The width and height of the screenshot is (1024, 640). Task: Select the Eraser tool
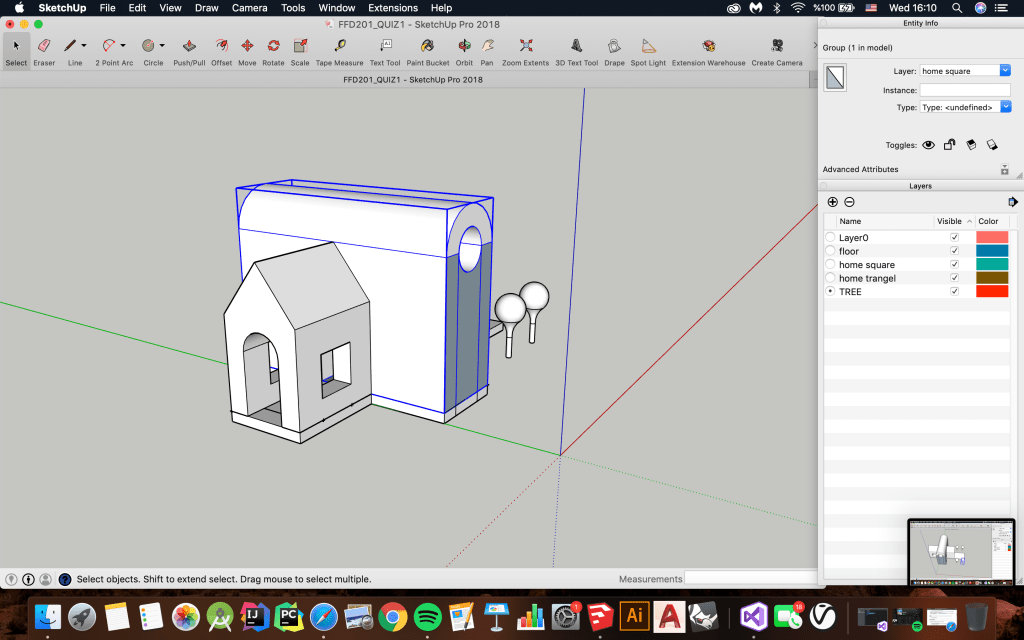click(x=44, y=46)
